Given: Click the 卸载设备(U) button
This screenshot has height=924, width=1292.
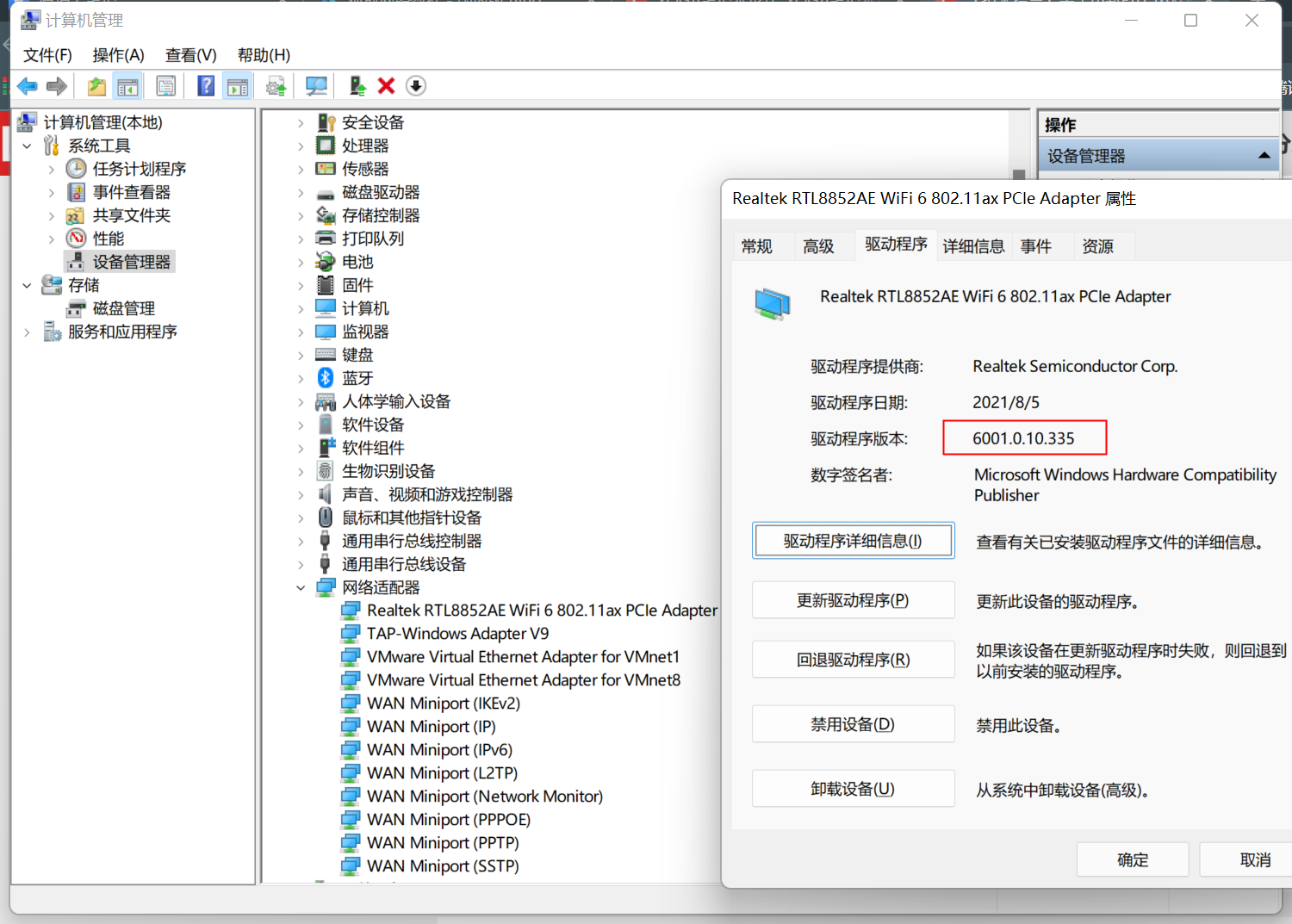Looking at the screenshot, I should click(x=853, y=789).
